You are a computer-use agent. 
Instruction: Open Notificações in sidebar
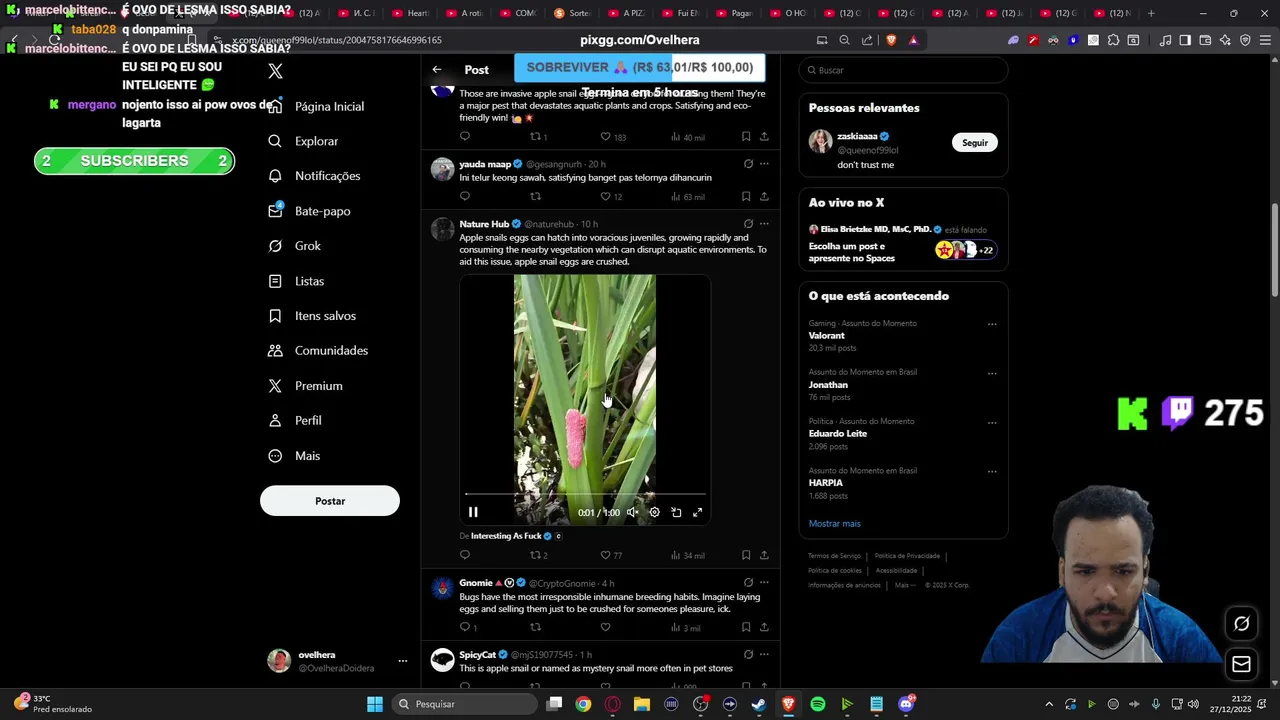click(314, 176)
